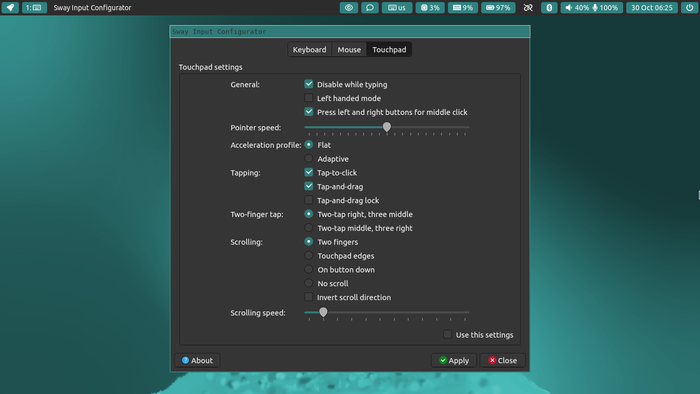Select Adaptive acceleration profile

point(308,158)
